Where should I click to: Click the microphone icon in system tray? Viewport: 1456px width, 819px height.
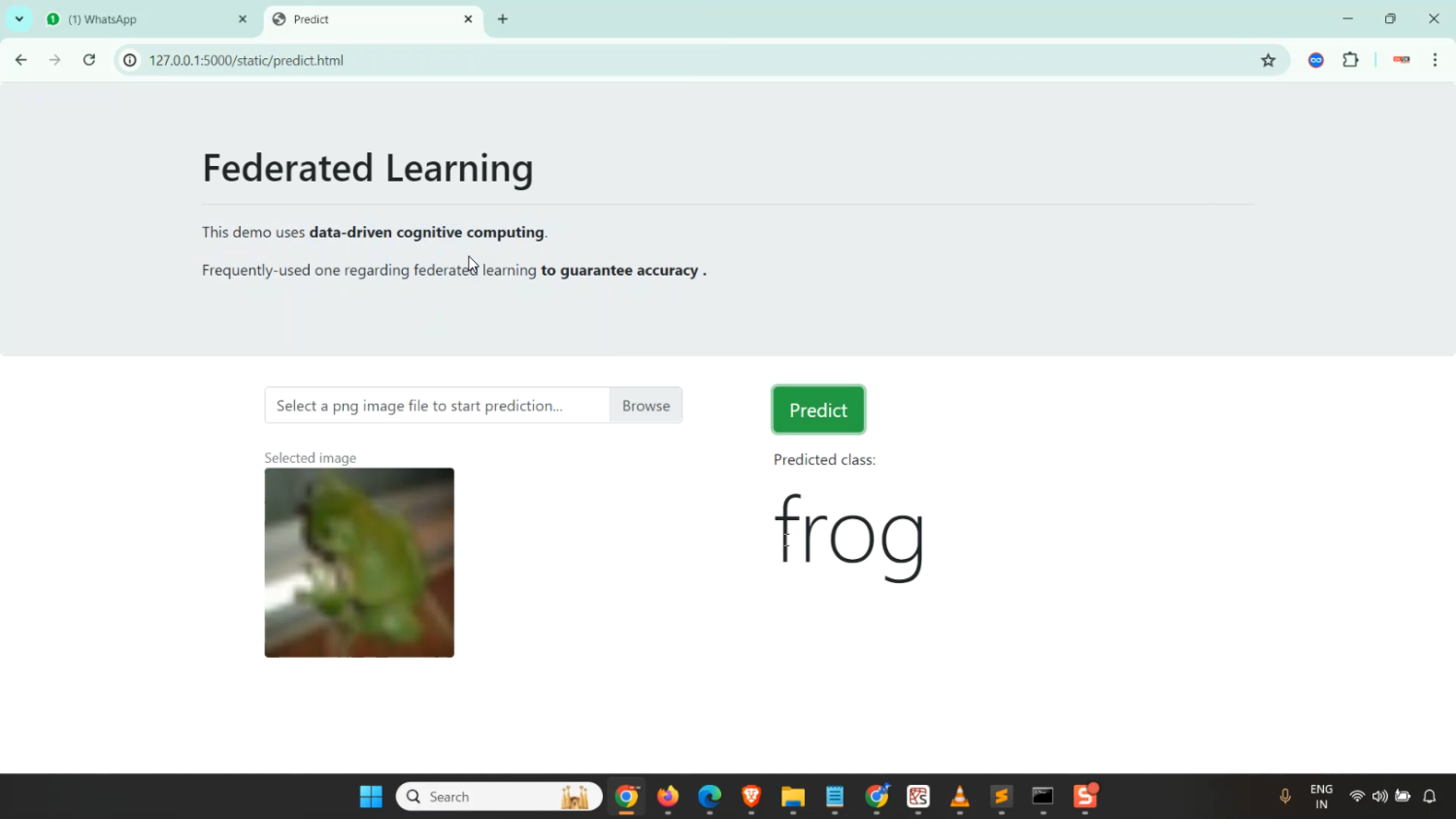click(x=1285, y=797)
